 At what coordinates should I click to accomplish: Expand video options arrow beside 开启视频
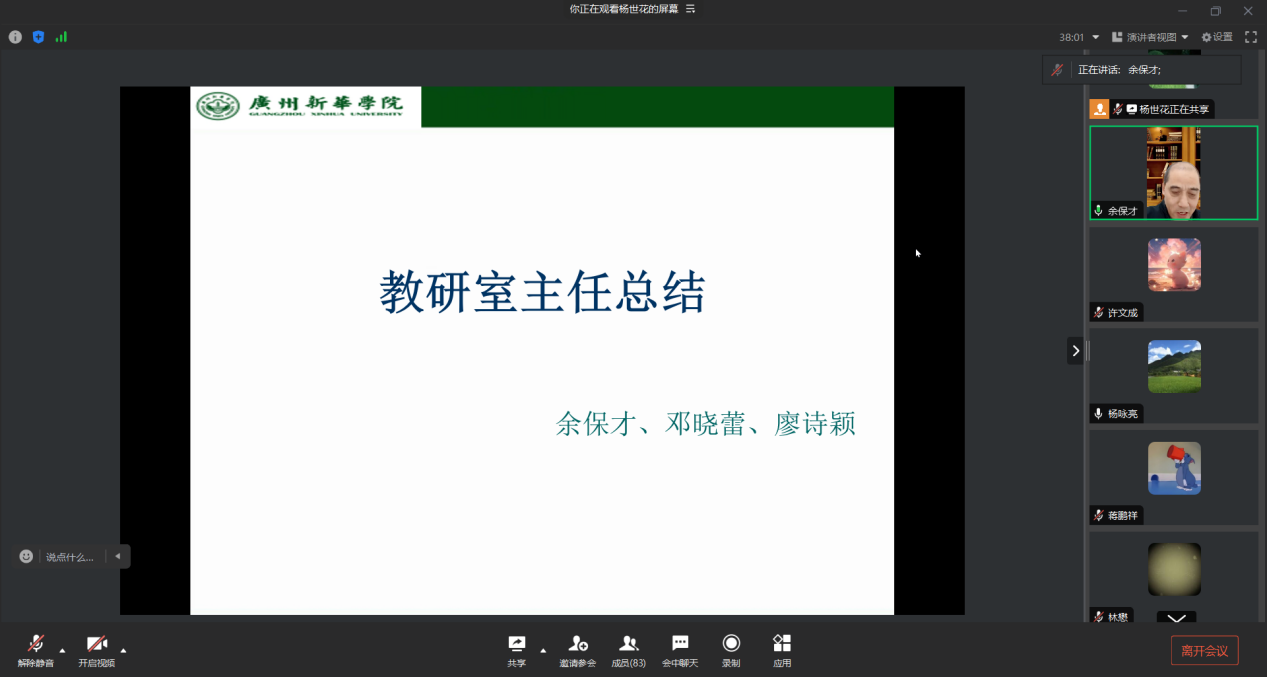[x=123, y=650]
